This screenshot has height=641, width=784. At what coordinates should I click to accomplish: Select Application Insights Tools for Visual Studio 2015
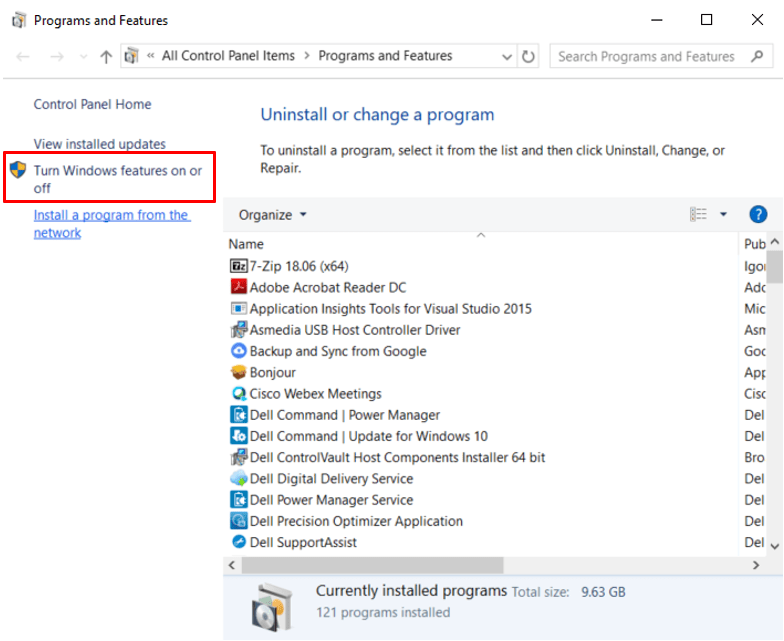(390, 308)
